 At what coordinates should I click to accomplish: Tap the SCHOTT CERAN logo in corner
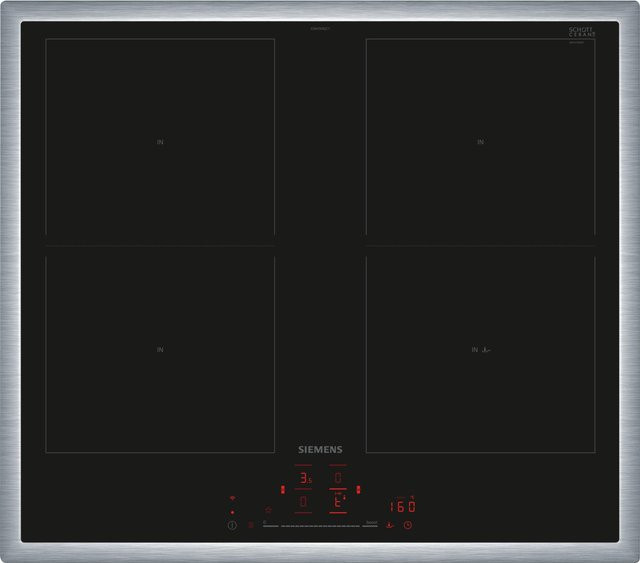[x=582, y=32]
